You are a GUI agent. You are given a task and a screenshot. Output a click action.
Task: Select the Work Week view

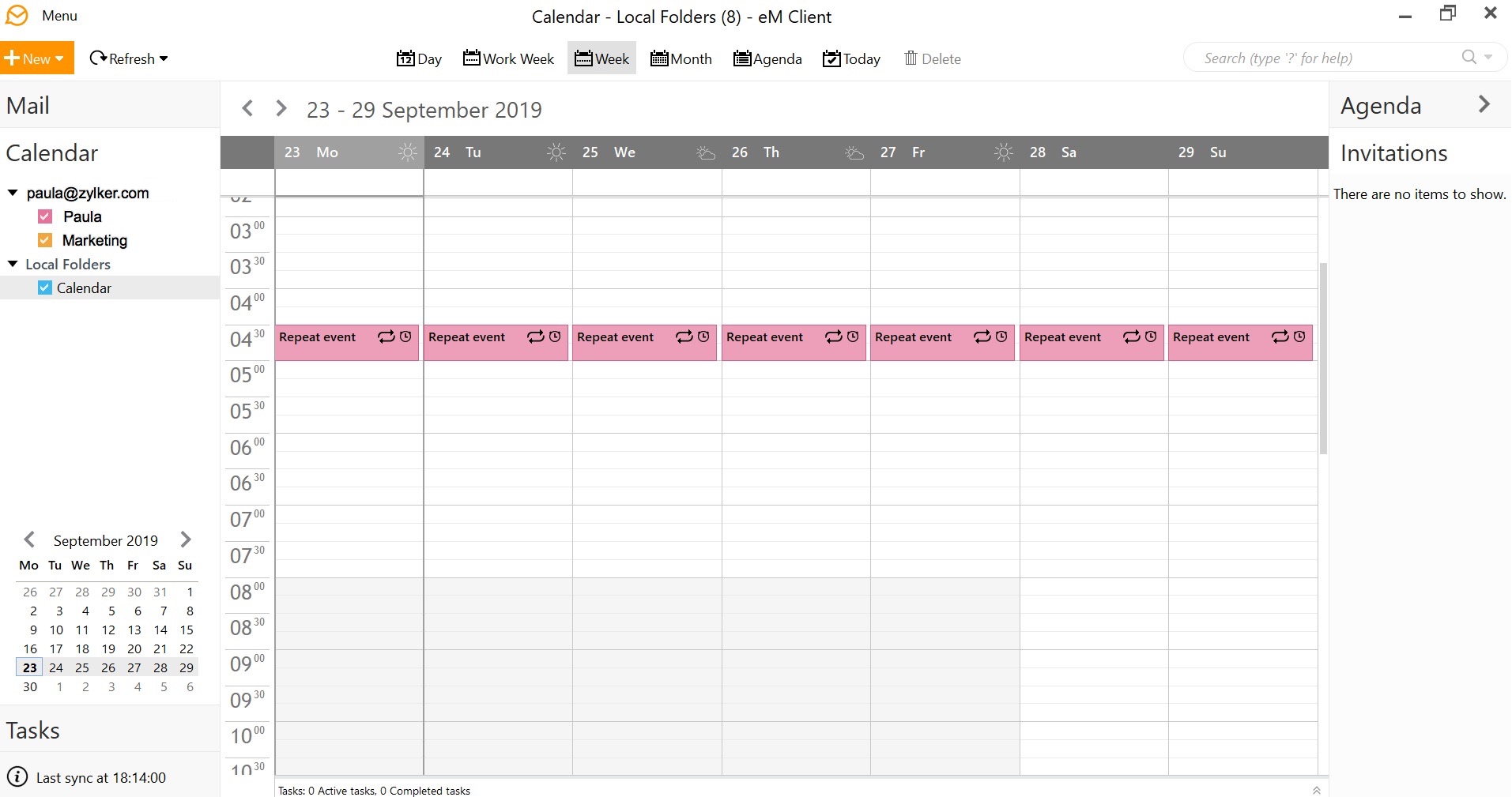507,58
